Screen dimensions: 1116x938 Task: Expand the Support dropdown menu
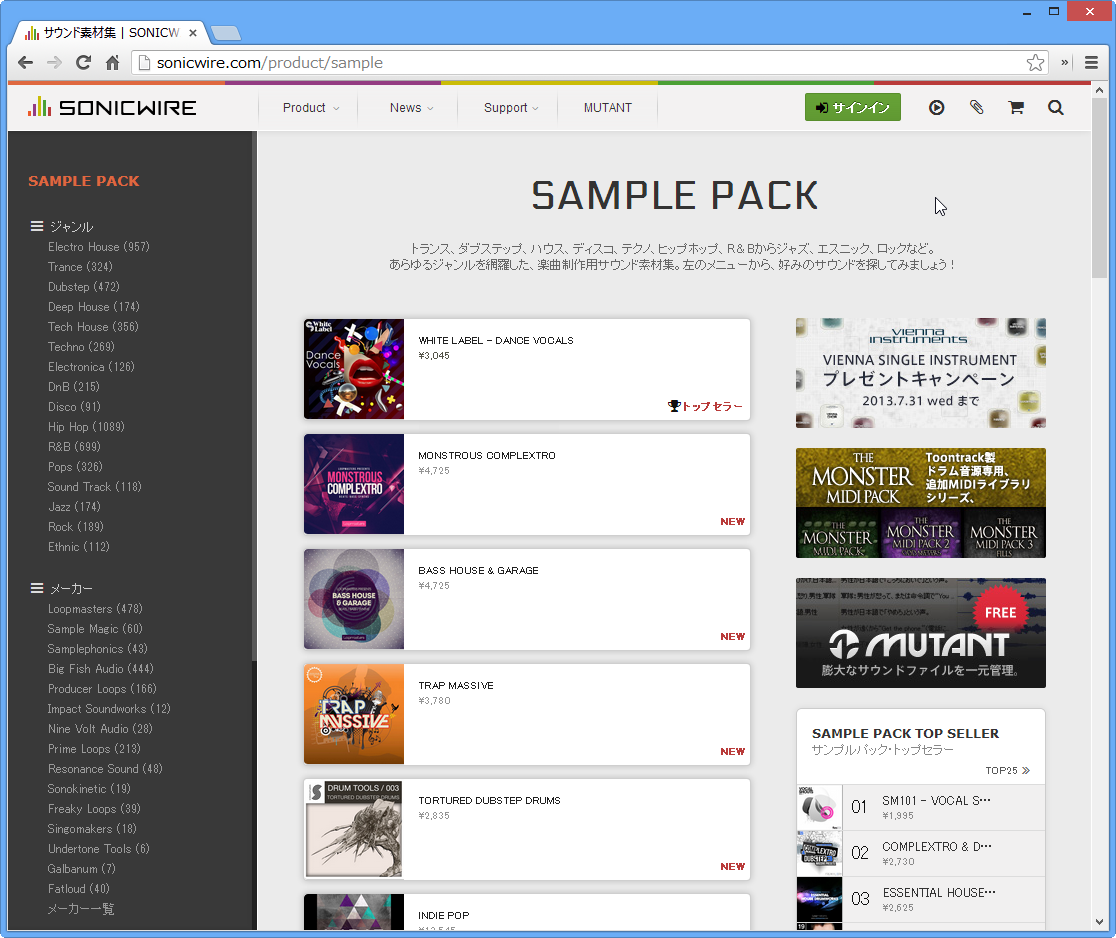511,107
